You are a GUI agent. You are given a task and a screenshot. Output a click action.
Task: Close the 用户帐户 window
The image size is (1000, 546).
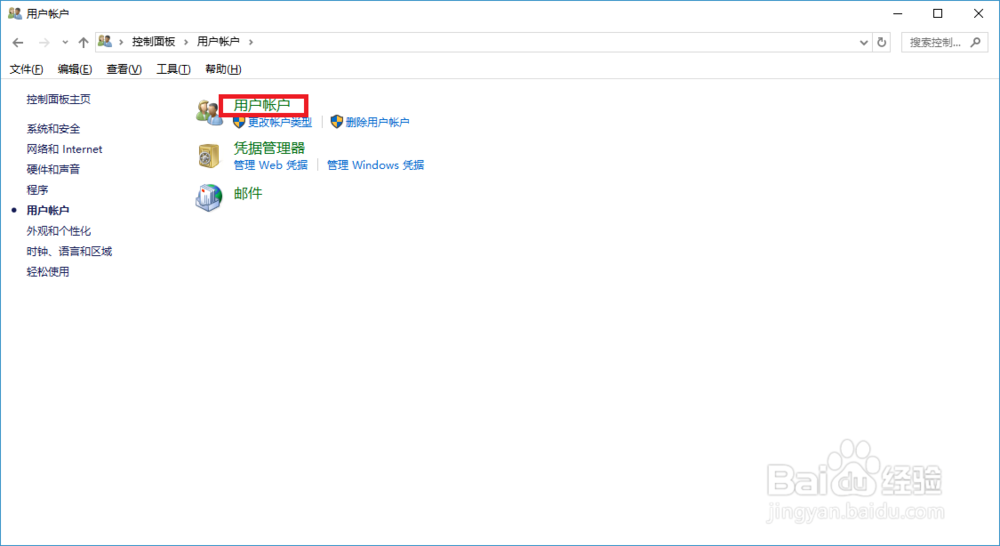978,13
